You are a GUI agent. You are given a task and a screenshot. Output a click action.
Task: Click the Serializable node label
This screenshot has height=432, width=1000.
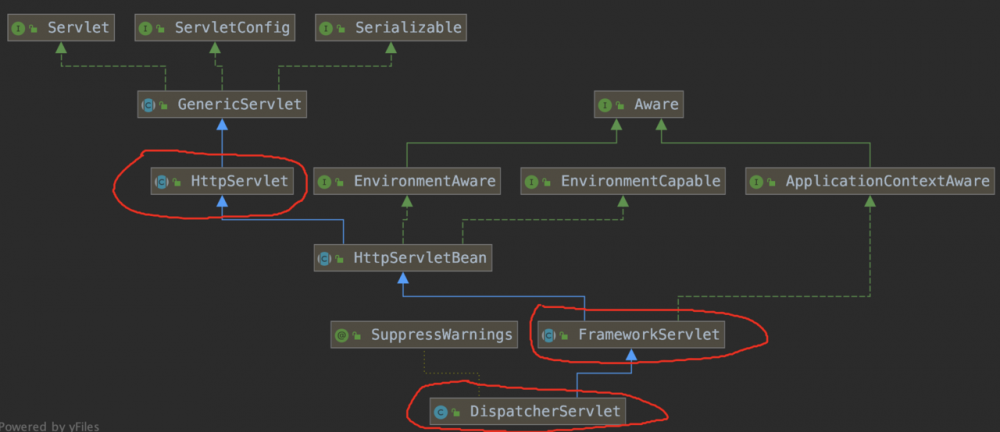(x=408, y=28)
